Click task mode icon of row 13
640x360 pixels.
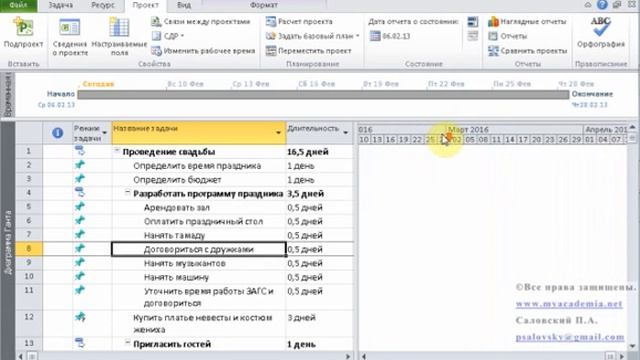coord(80,343)
